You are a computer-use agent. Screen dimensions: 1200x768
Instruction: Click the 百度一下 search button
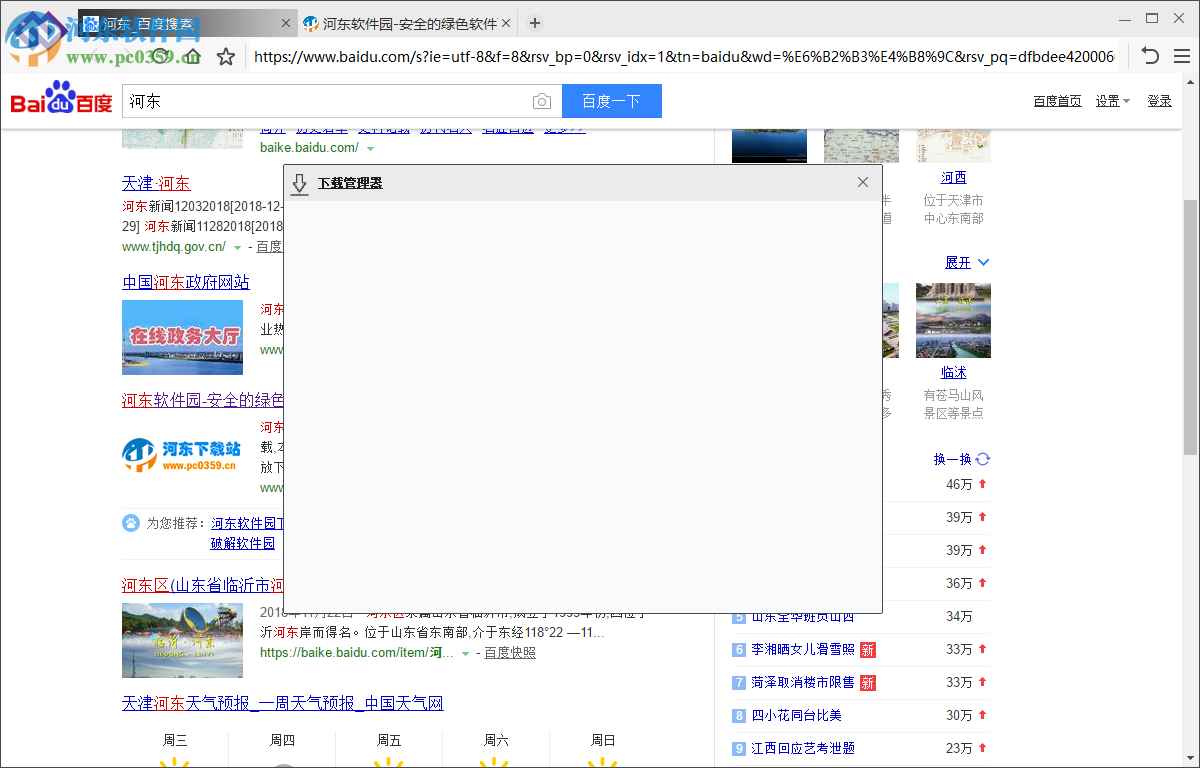[x=611, y=101]
